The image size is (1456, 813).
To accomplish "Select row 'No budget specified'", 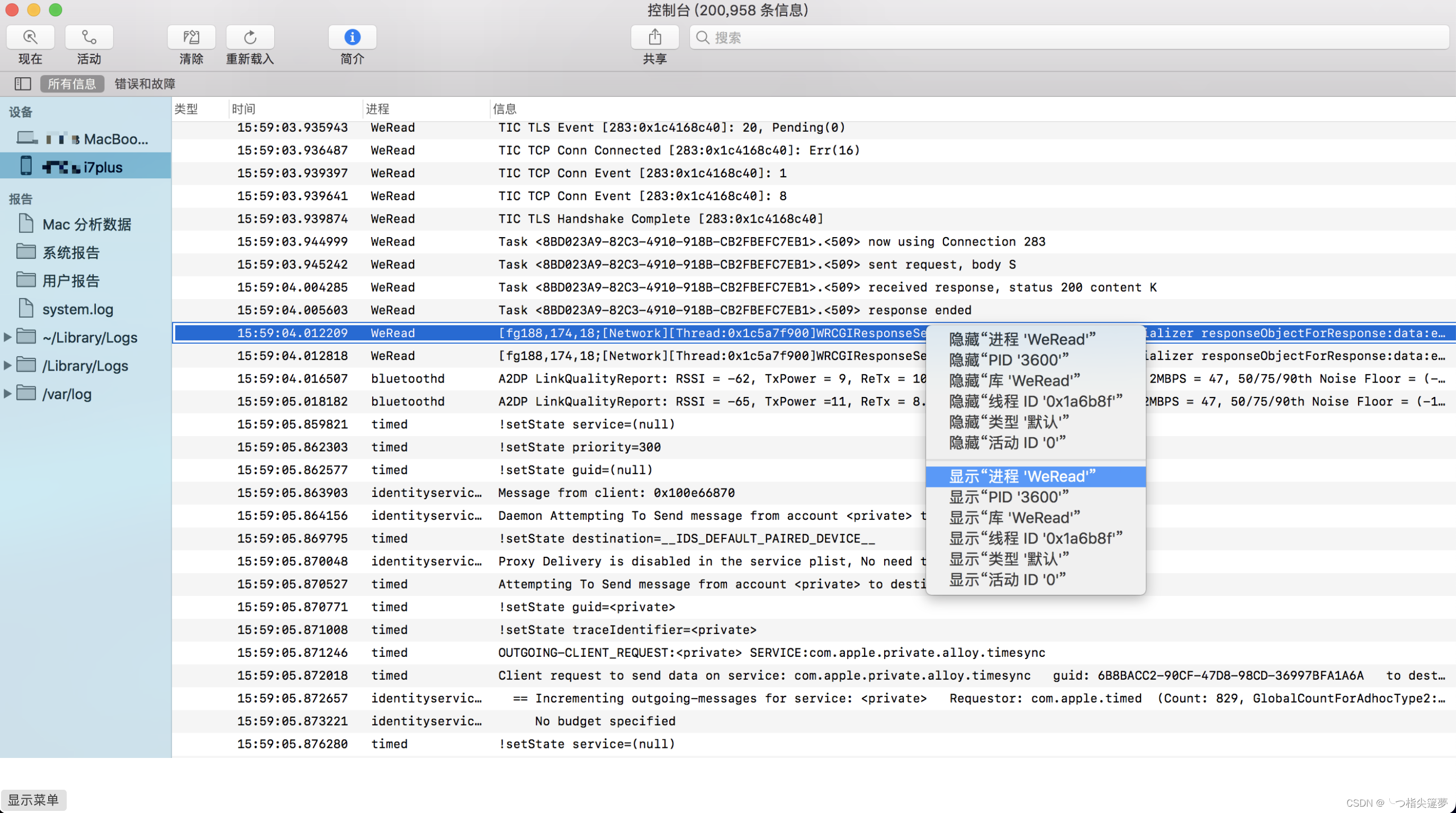I will [813, 721].
